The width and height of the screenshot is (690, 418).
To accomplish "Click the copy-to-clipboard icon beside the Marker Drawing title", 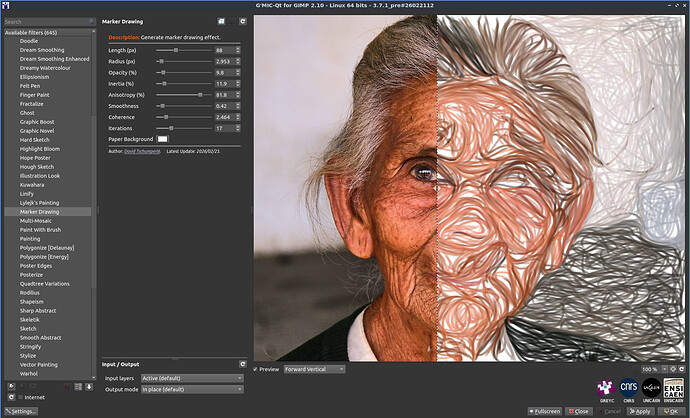I will (x=221, y=20).
